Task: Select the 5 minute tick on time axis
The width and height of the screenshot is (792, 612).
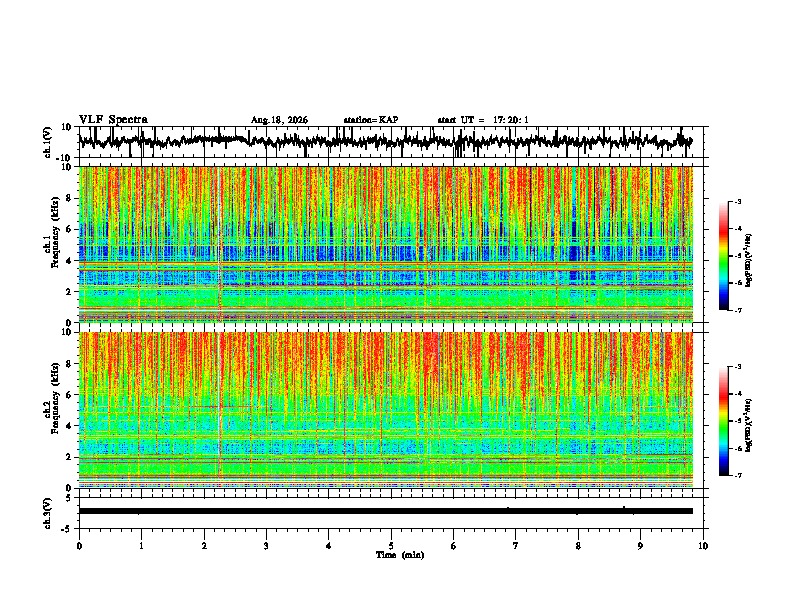Action: (x=391, y=546)
